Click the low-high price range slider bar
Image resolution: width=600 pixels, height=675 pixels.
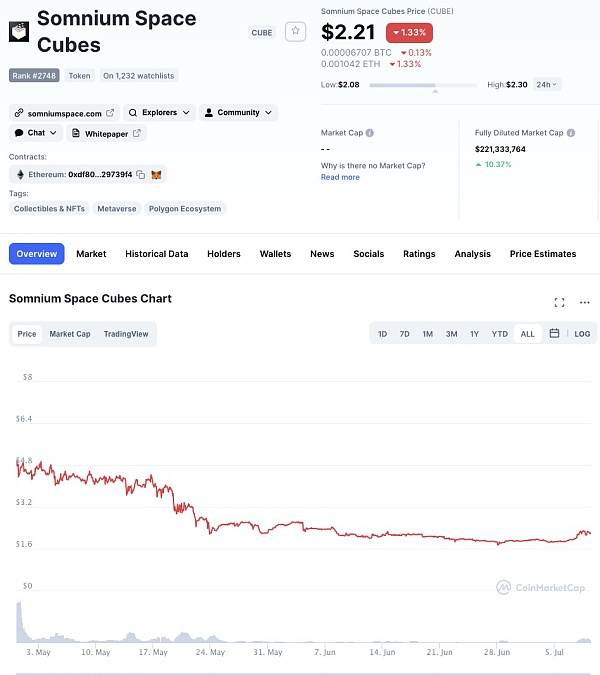[x=423, y=85]
